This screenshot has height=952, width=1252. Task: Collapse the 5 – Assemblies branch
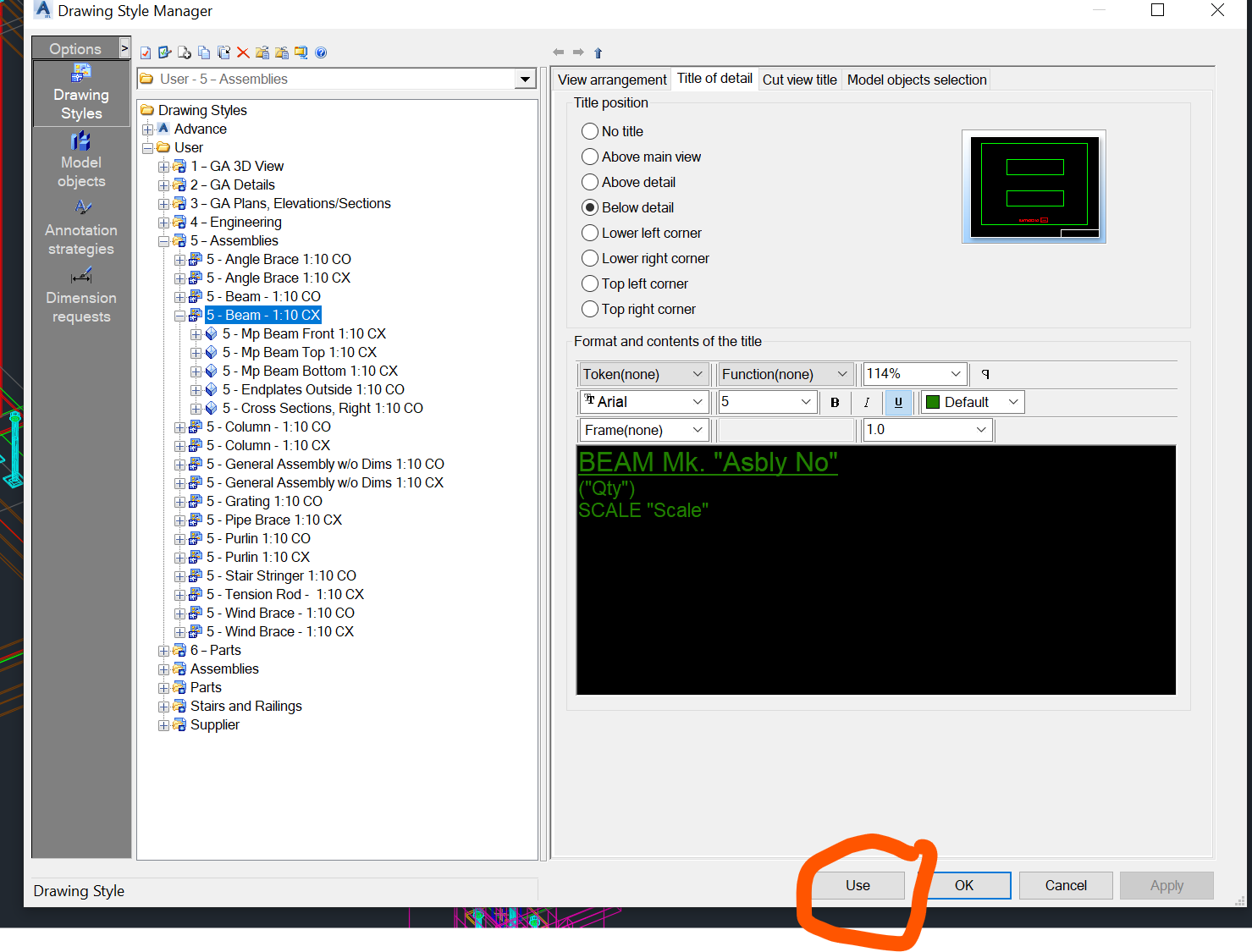[164, 240]
